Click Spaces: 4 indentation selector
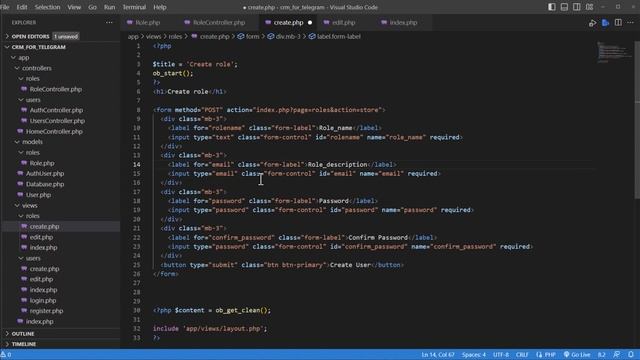Screen dimensions: 640x360 pyautogui.click(x=473, y=354)
